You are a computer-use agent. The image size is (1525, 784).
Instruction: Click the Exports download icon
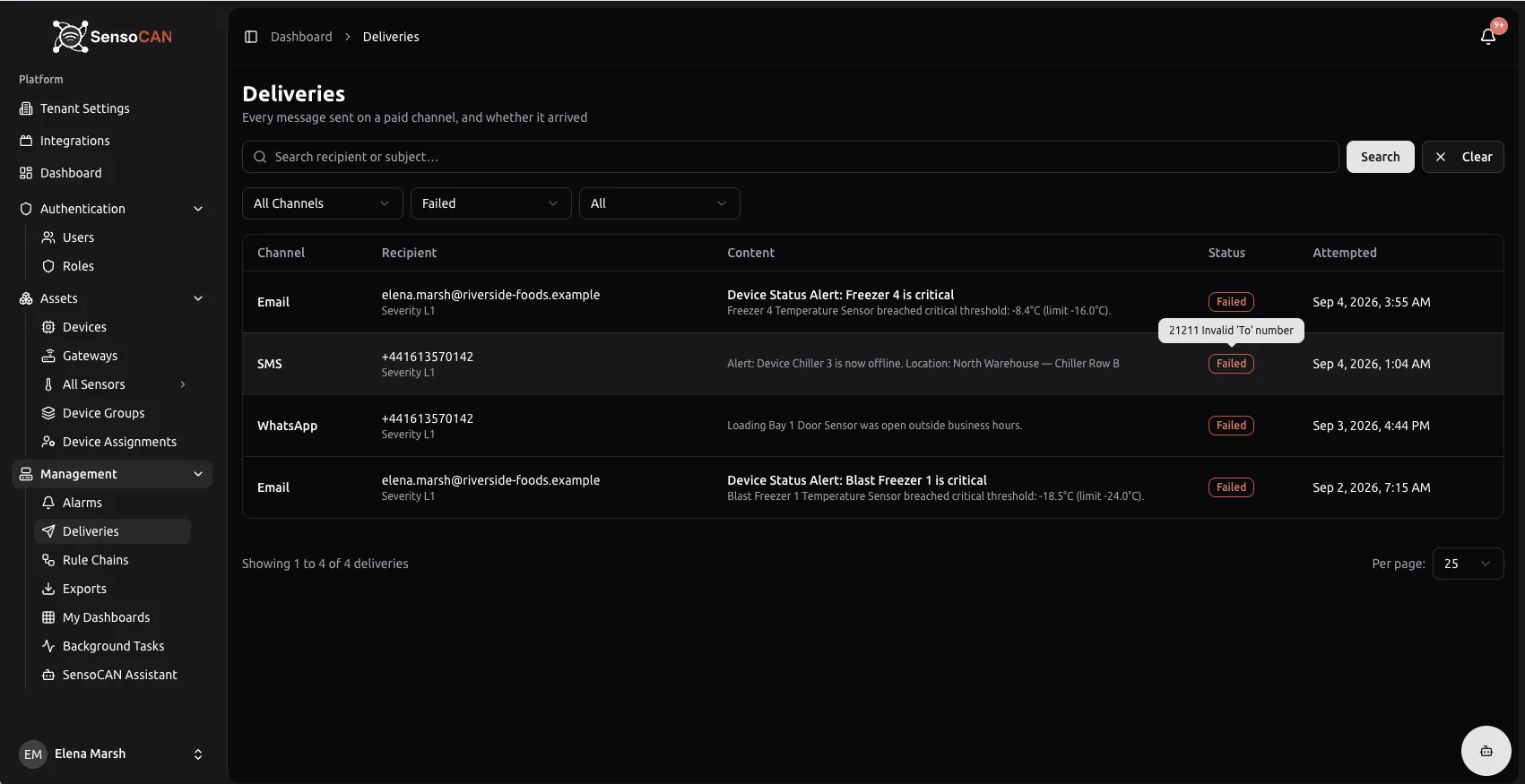(48, 589)
